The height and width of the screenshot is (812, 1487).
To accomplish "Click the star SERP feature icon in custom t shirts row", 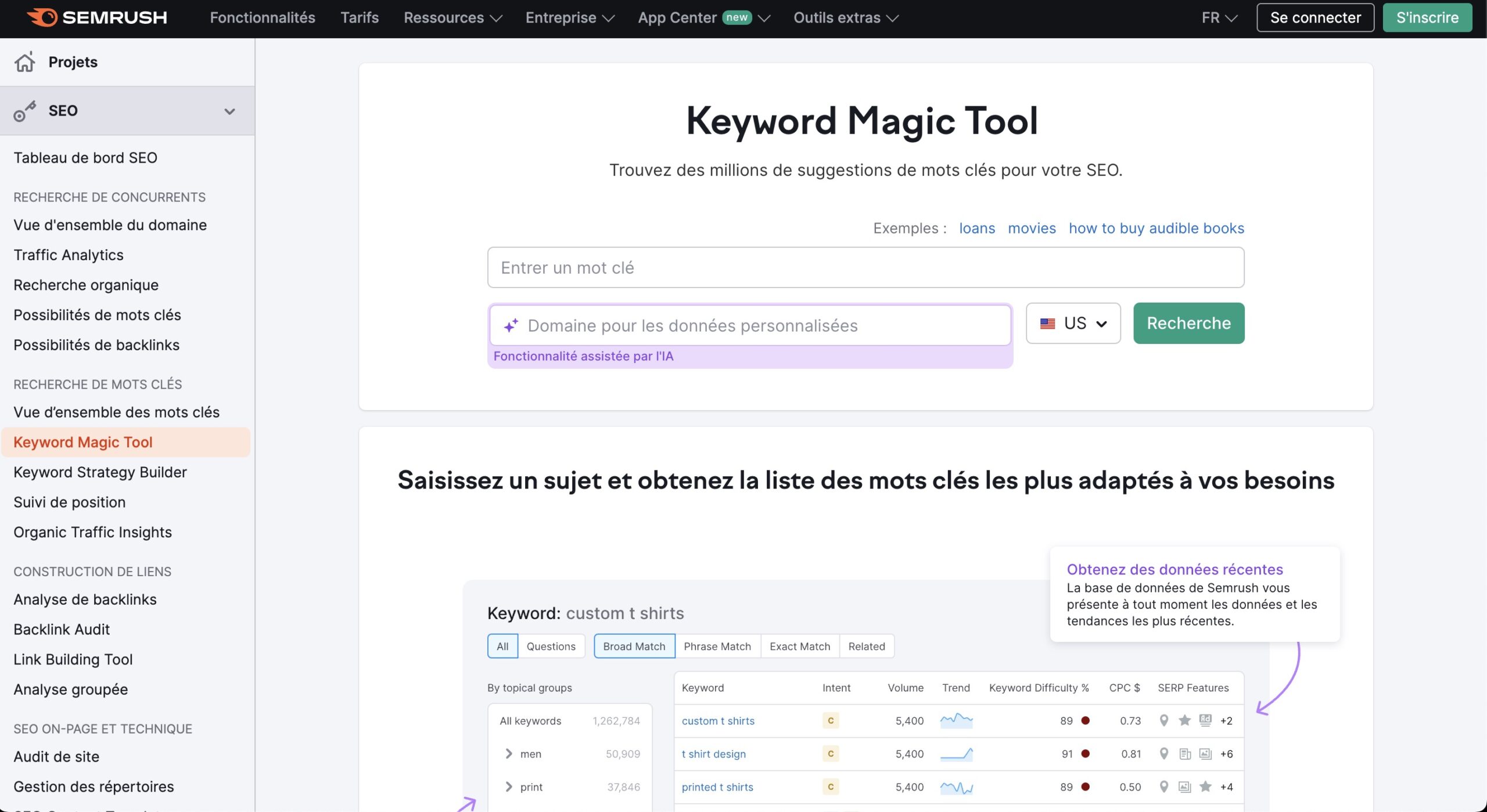I will [1184, 720].
